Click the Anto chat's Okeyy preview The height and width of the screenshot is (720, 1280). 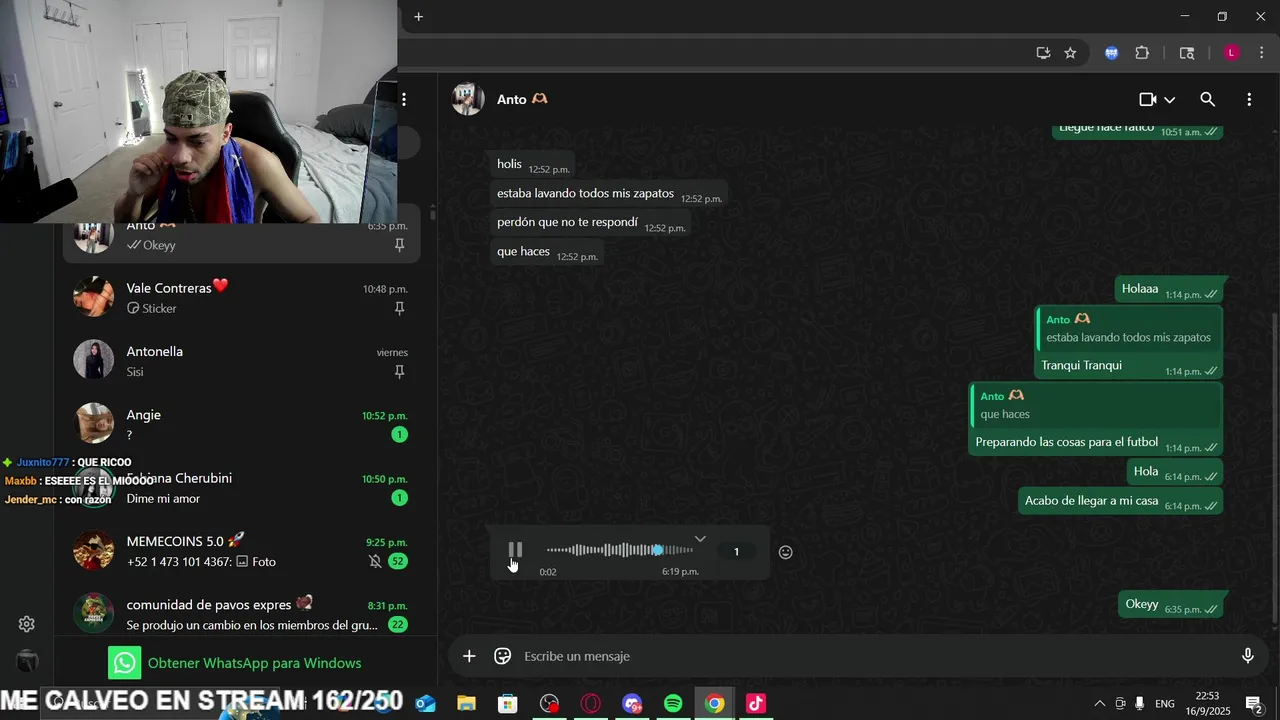[159, 245]
